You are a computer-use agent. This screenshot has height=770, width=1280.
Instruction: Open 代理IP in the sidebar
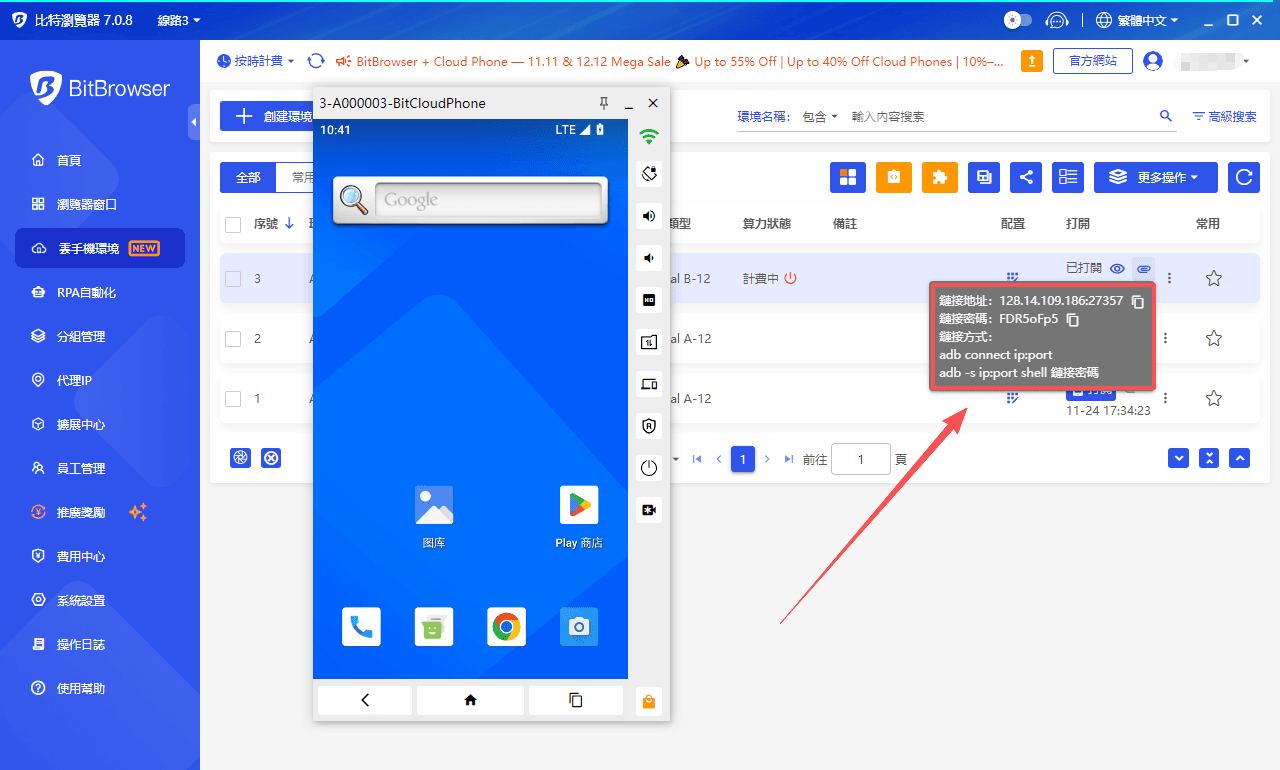(74, 380)
